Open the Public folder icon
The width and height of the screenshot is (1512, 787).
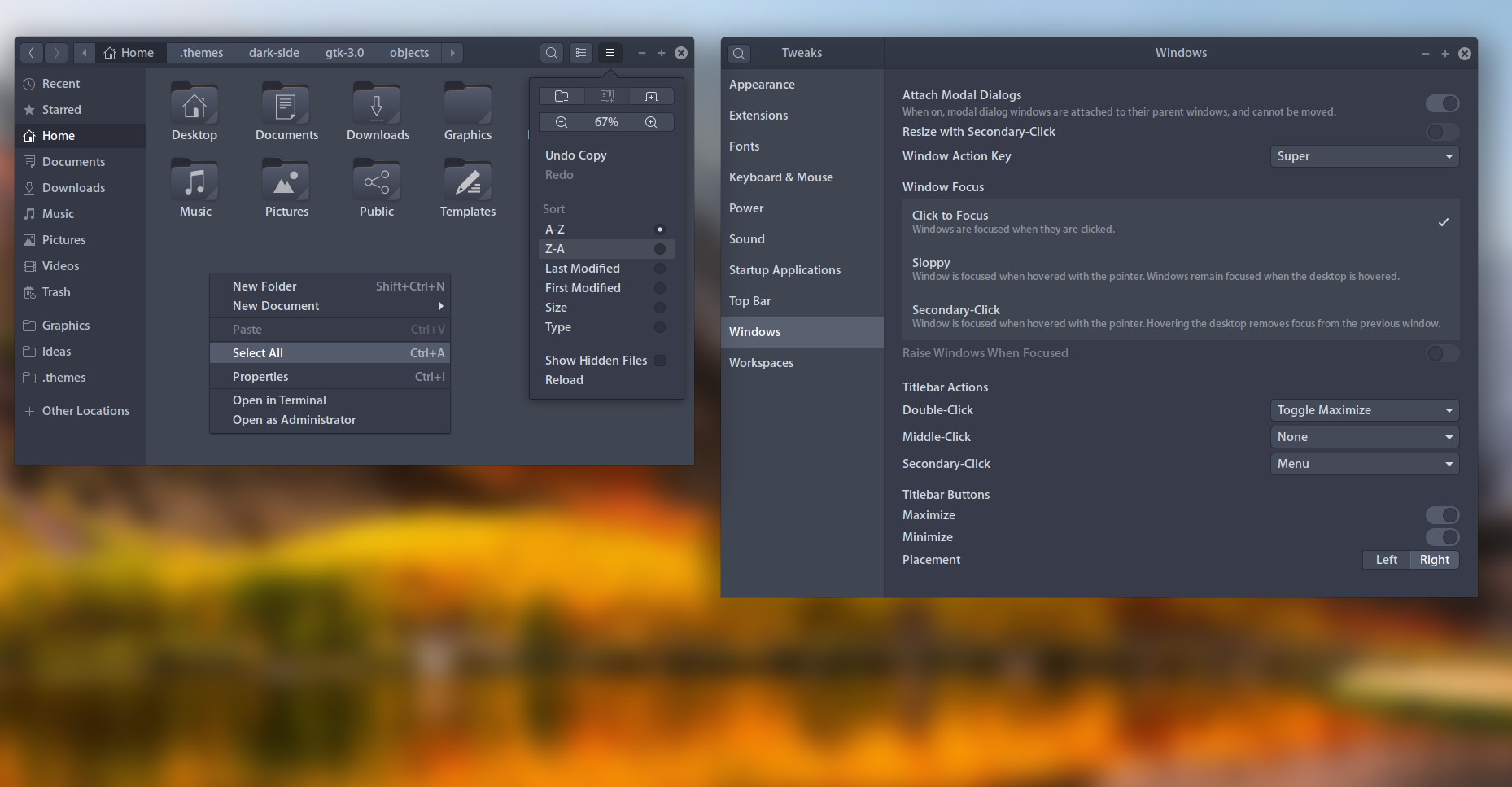click(x=377, y=180)
